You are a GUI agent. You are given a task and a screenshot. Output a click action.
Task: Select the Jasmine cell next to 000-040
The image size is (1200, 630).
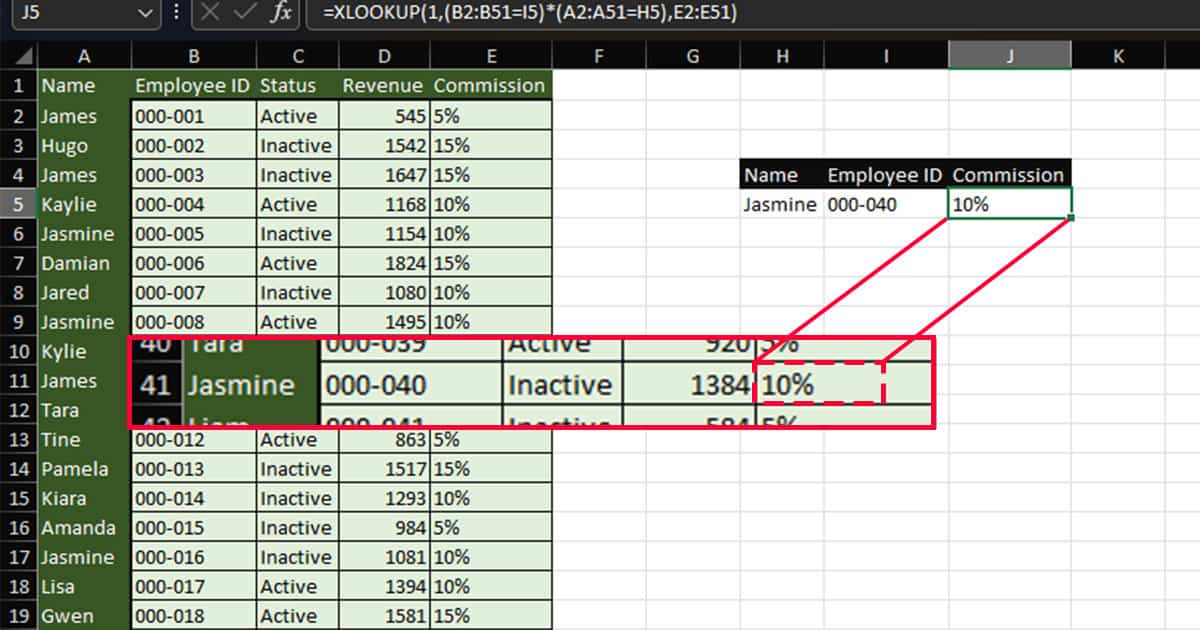click(x=780, y=204)
